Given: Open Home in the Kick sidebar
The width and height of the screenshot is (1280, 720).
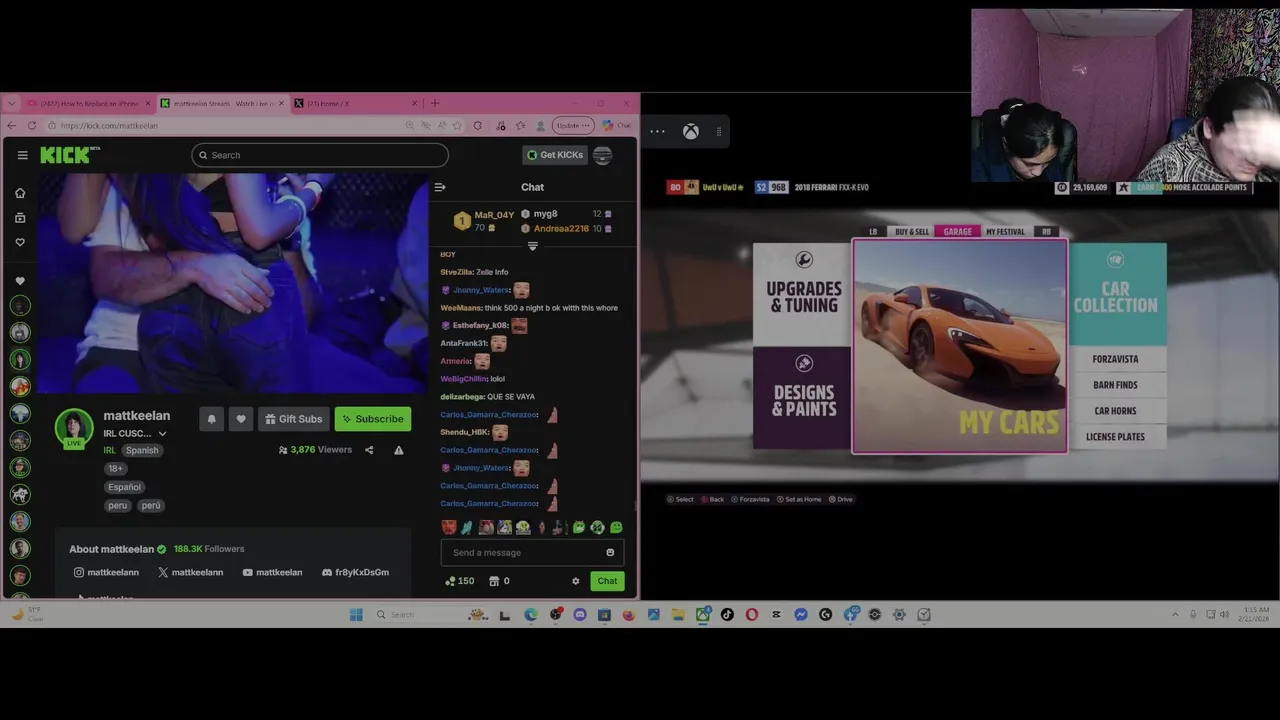Looking at the screenshot, I should point(19,193).
